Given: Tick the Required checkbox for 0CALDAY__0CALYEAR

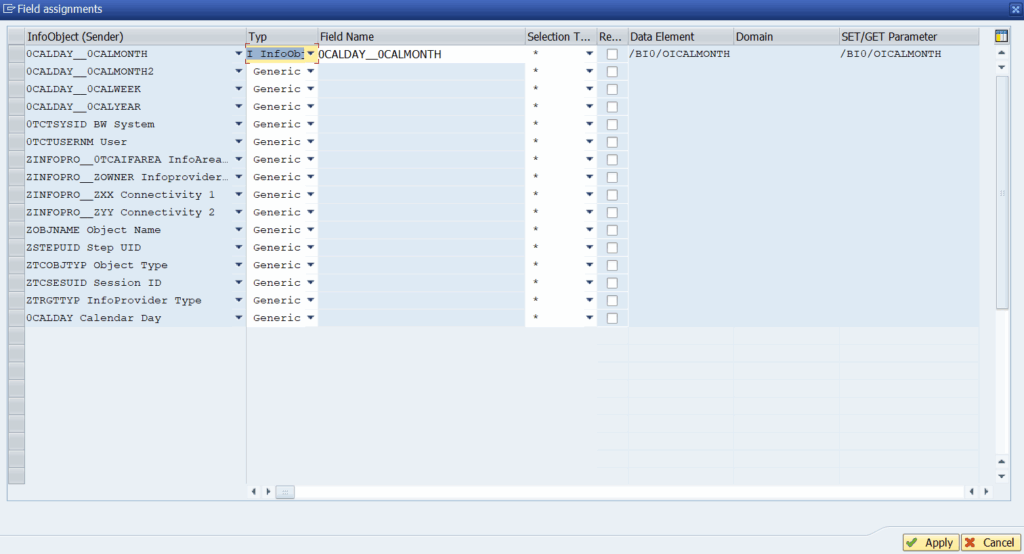Looking at the screenshot, I should pos(612,107).
